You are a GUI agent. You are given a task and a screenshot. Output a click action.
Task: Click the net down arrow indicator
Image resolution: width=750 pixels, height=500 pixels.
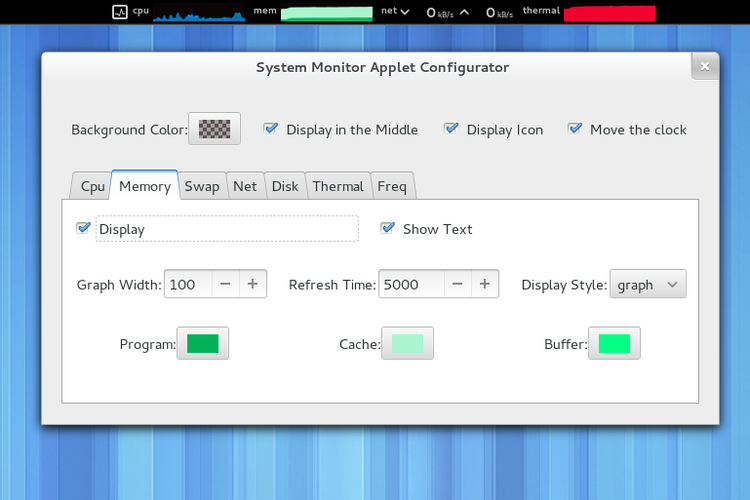point(404,12)
